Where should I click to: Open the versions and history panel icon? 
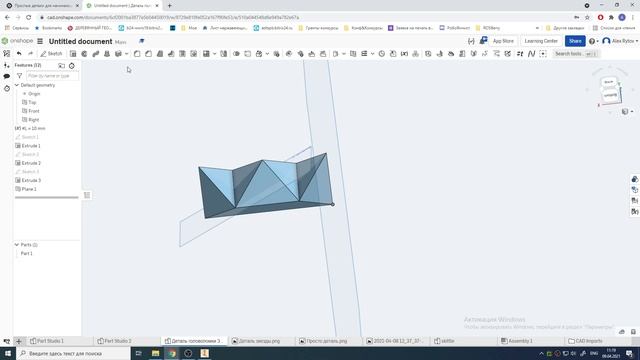click(7, 88)
